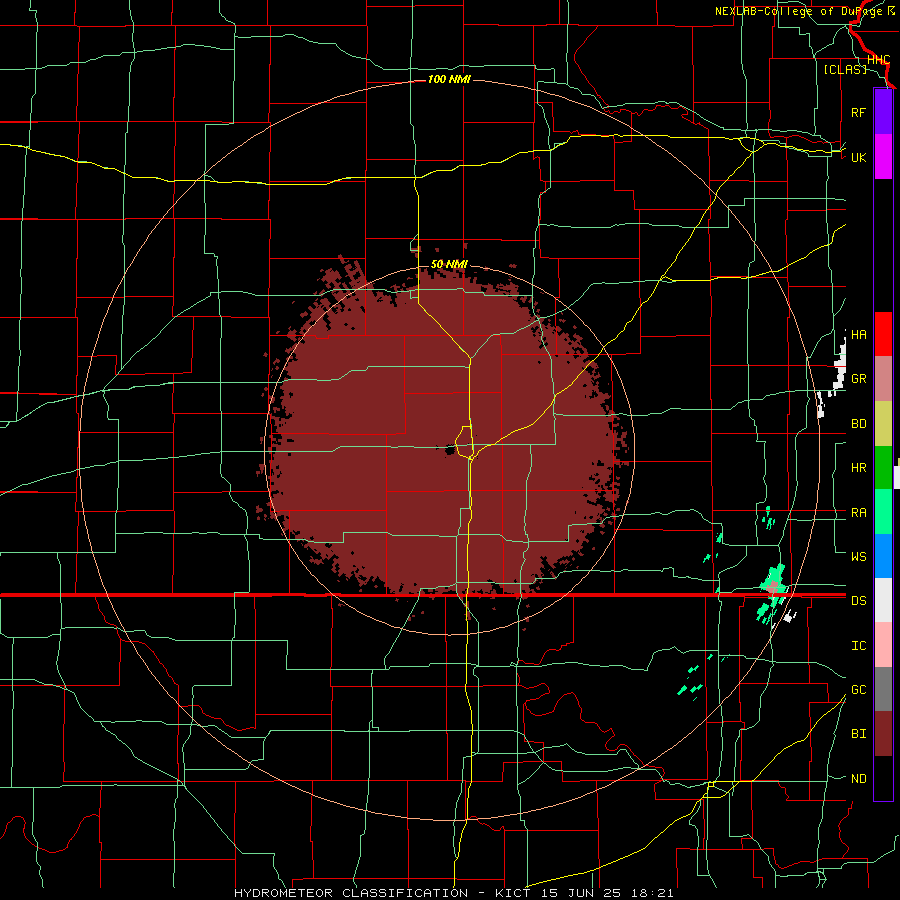Click the BD legend label
The image size is (900, 900).
(858, 424)
